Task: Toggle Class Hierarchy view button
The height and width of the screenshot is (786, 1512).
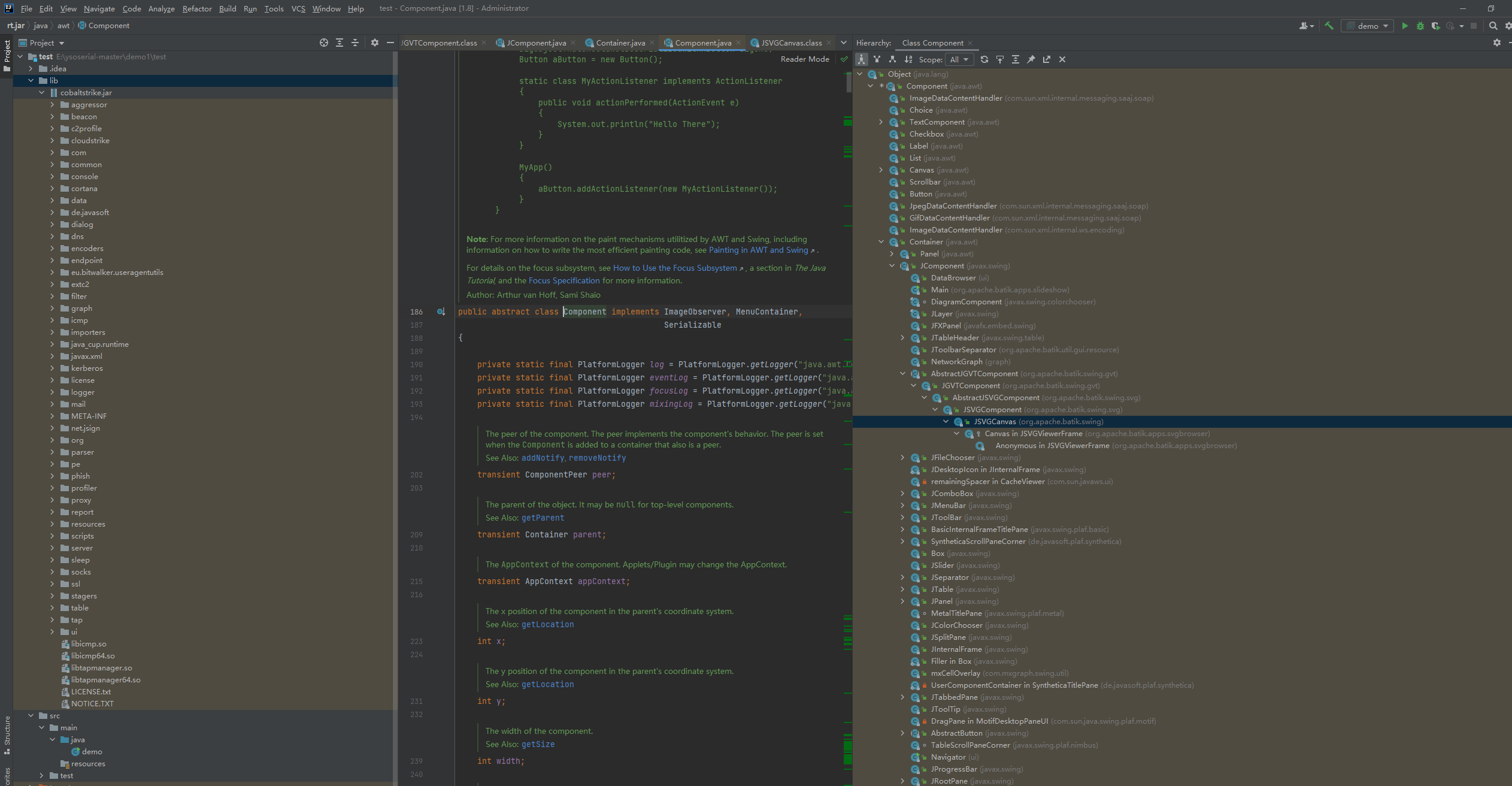Action: point(861,59)
